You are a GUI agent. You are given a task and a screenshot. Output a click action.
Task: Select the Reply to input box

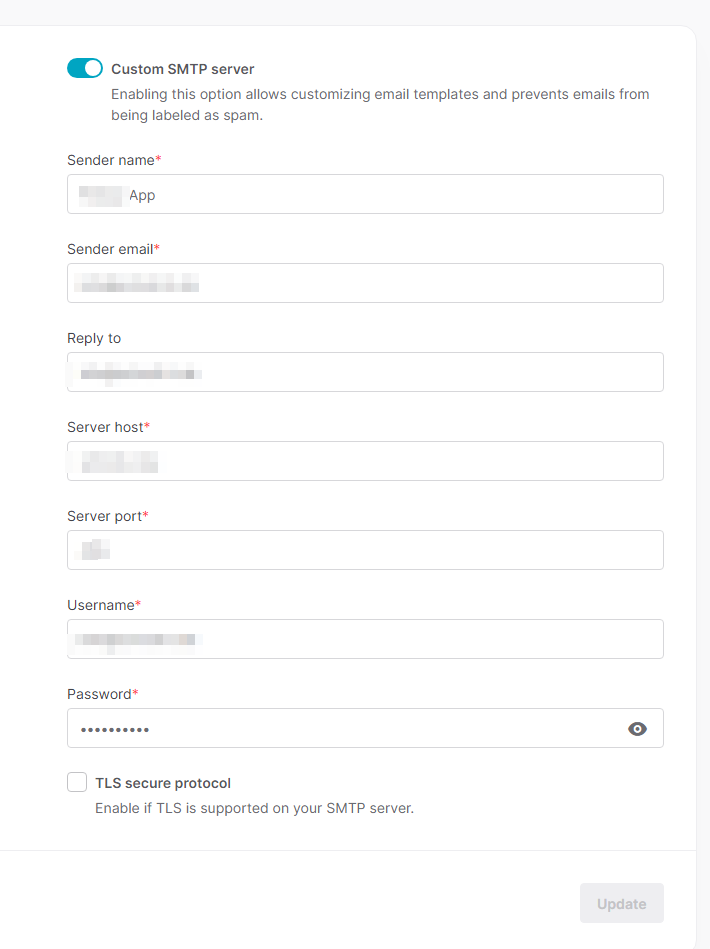[365, 372]
